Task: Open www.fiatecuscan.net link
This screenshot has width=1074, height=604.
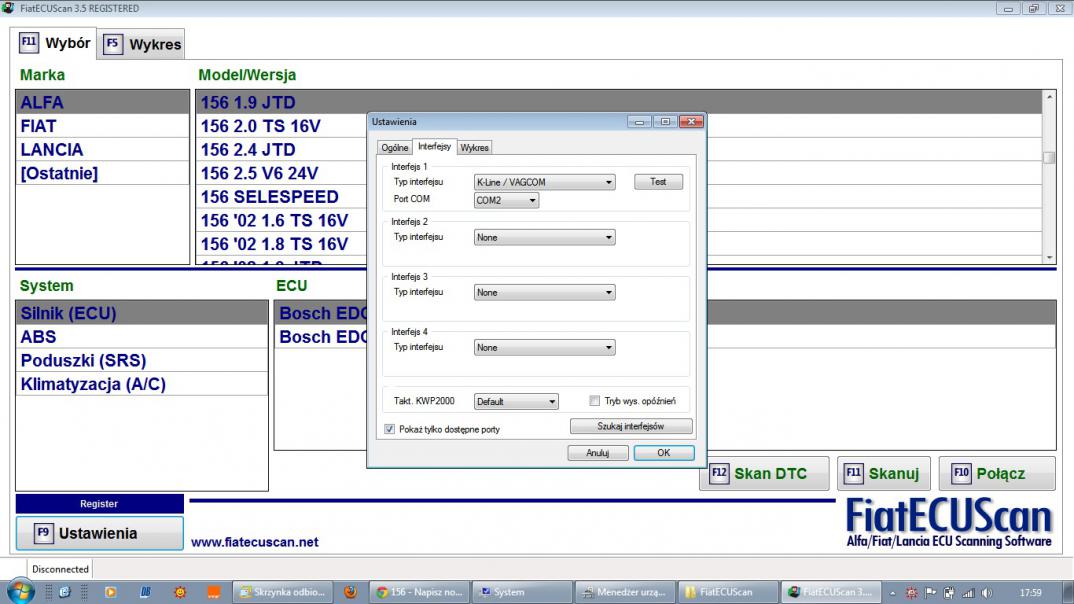Action: pos(255,542)
